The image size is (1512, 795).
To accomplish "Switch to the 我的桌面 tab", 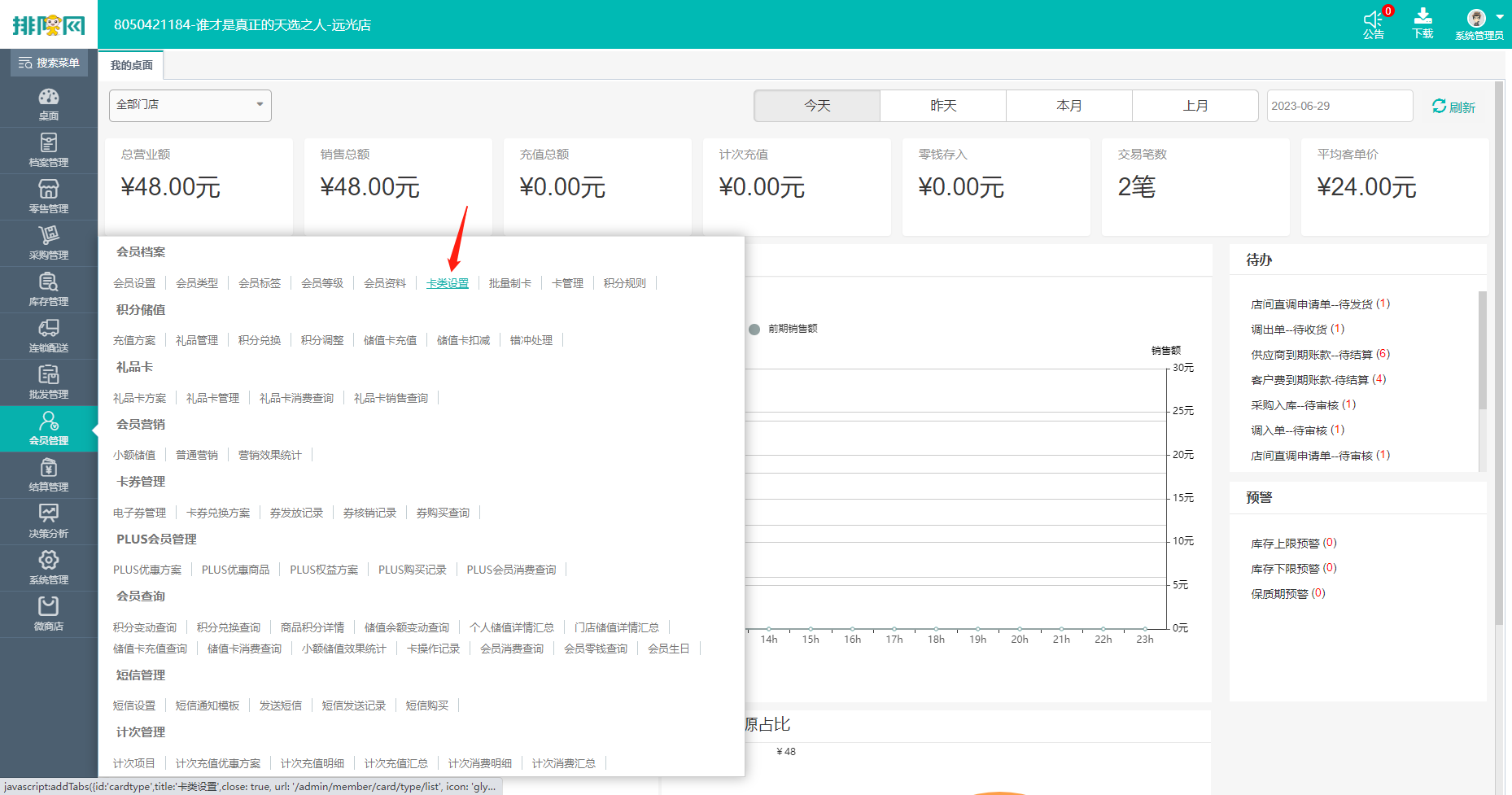I will 131,65.
